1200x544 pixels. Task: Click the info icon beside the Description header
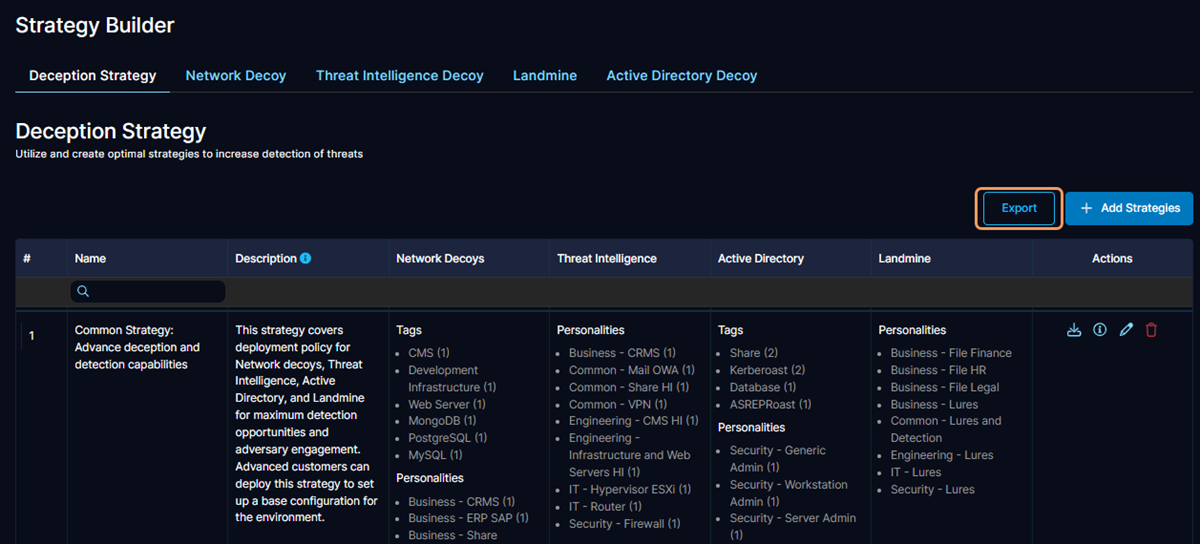coord(306,258)
